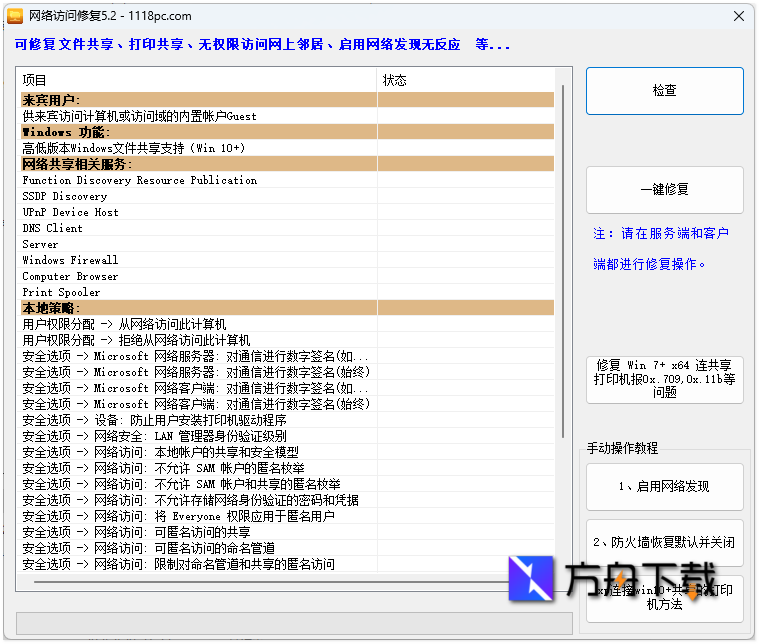Click the progress bar at window bottom
Screen dimensions: 759x644
pyautogui.click(x=294, y=624)
